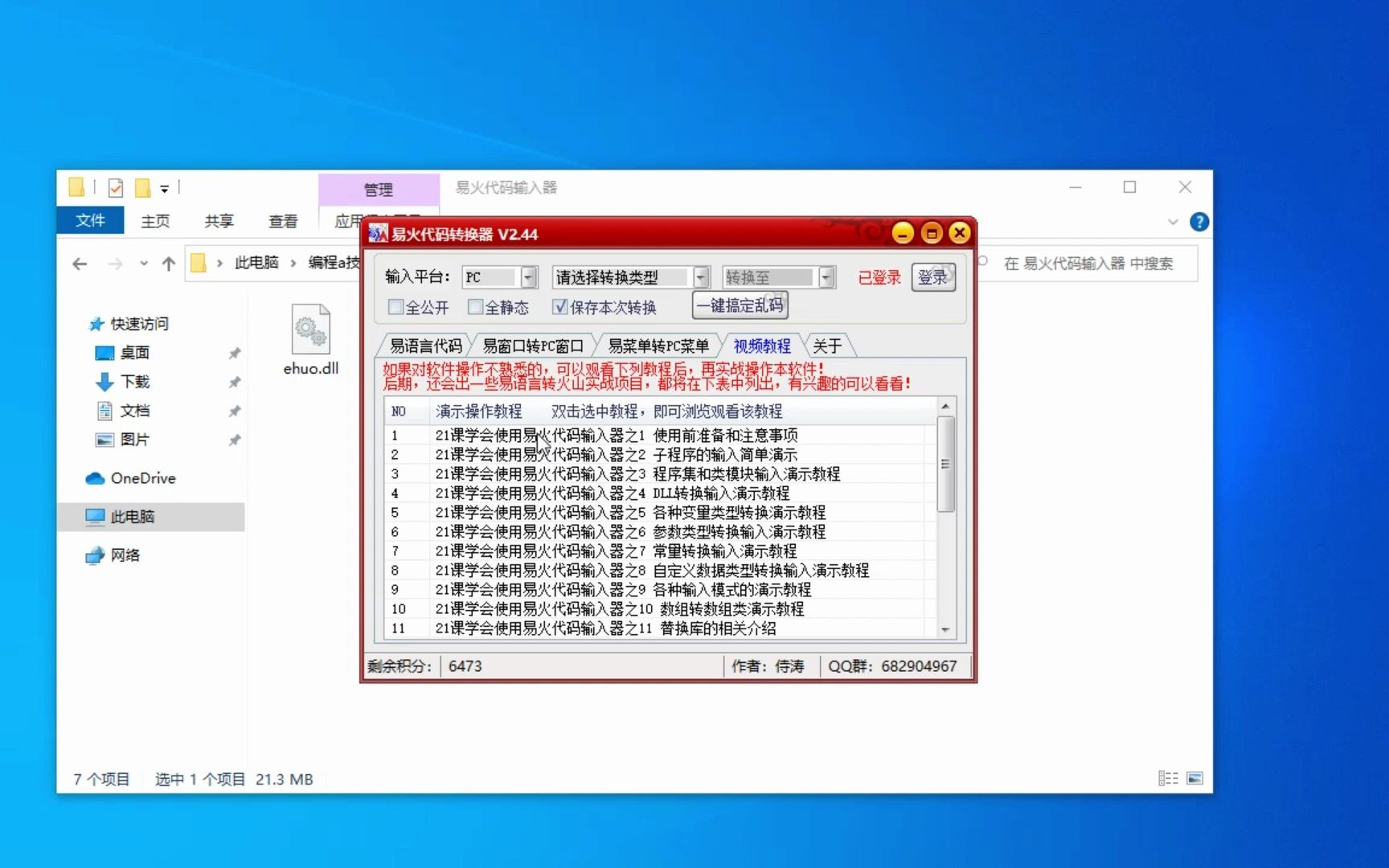Select tutorial 11 替换库的相关介绍
The width and height of the screenshot is (1389, 868).
(659, 628)
